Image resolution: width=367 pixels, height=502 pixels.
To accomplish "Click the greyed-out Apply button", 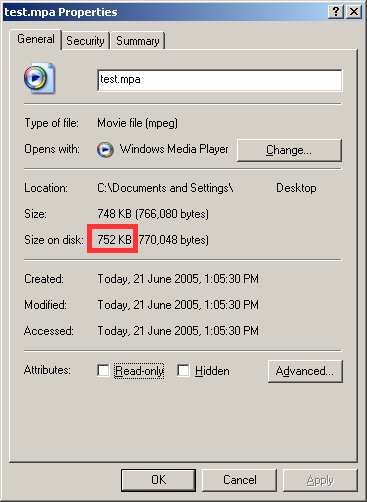I will tap(320, 480).
